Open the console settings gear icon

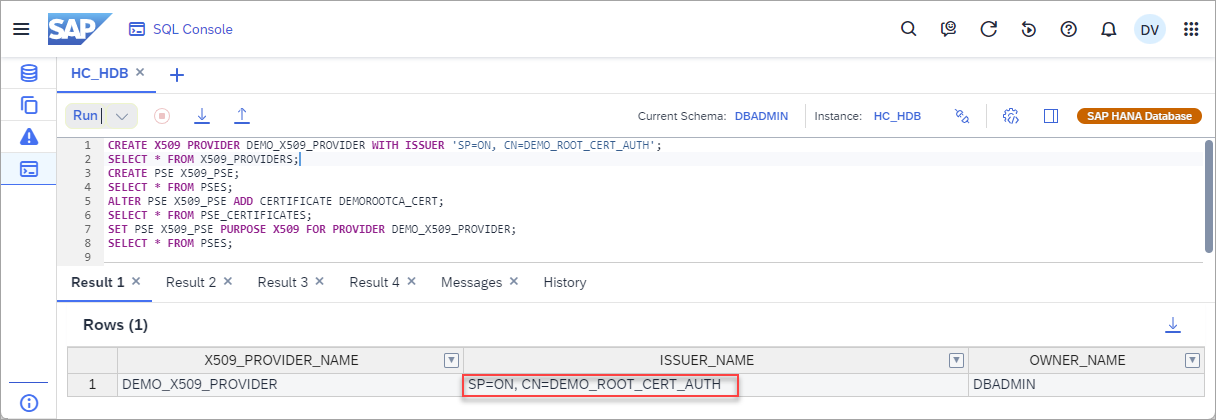1010,116
